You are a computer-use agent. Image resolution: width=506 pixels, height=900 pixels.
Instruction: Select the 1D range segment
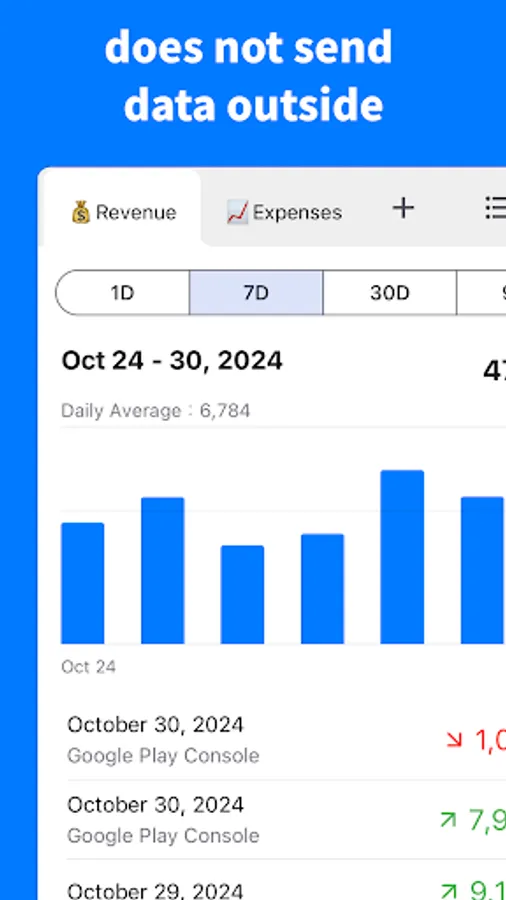tap(122, 293)
